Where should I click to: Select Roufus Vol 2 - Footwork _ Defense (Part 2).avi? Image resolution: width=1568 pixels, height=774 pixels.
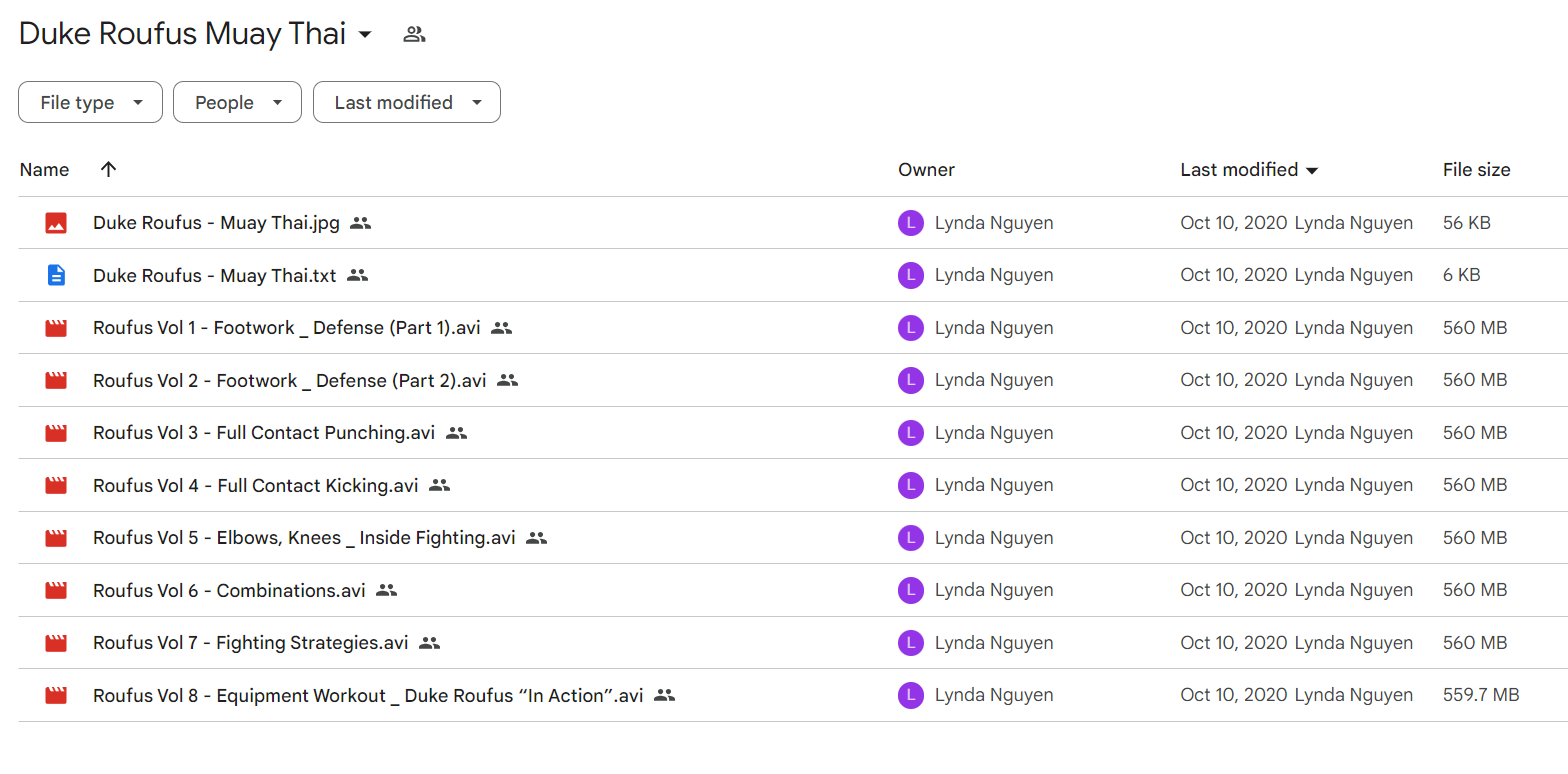[x=290, y=380]
